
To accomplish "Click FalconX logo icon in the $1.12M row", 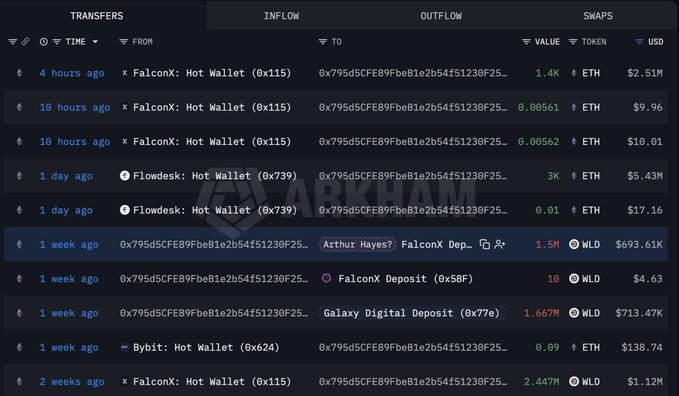I will pyautogui.click(x=125, y=382).
